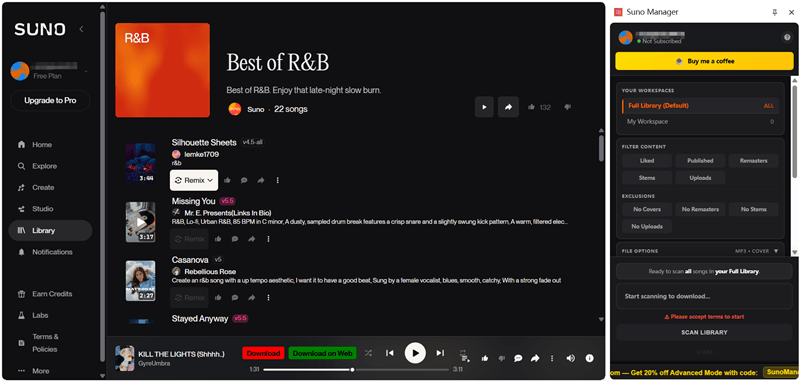
Task: Open comments from the player bar
Action: [x=518, y=359]
